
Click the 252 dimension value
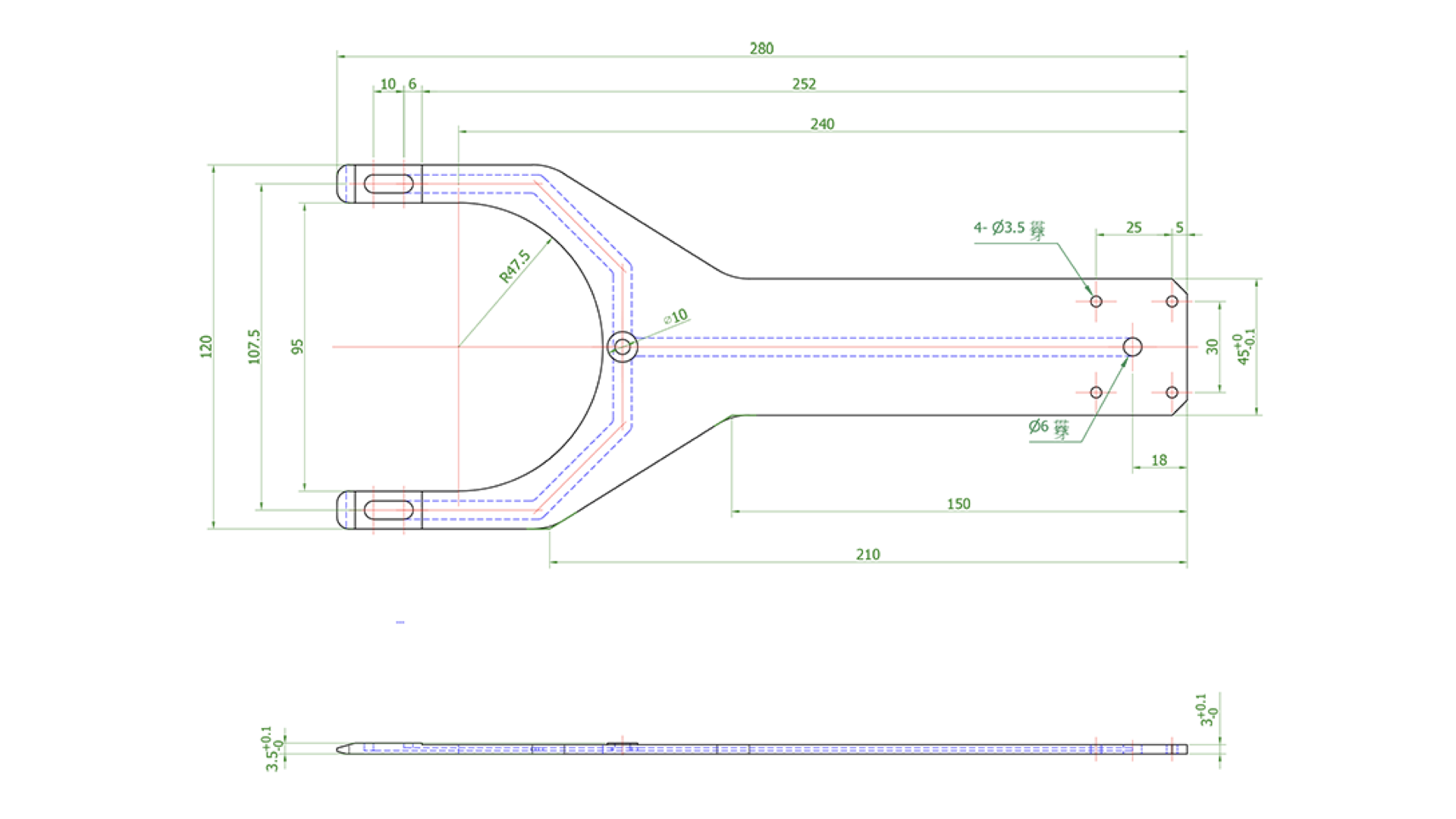tap(804, 84)
